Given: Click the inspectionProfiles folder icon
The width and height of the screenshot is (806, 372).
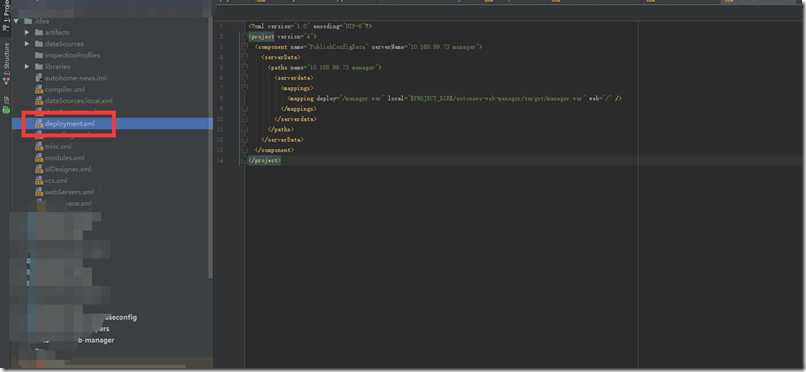Looking at the screenshot, I should 39,55.
